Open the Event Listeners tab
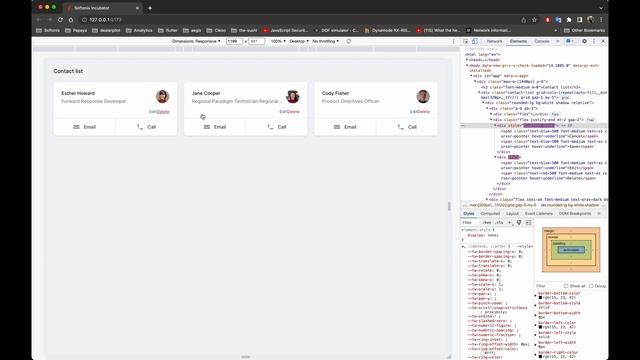The image size is (640, 360). click(x=538, y=213)
